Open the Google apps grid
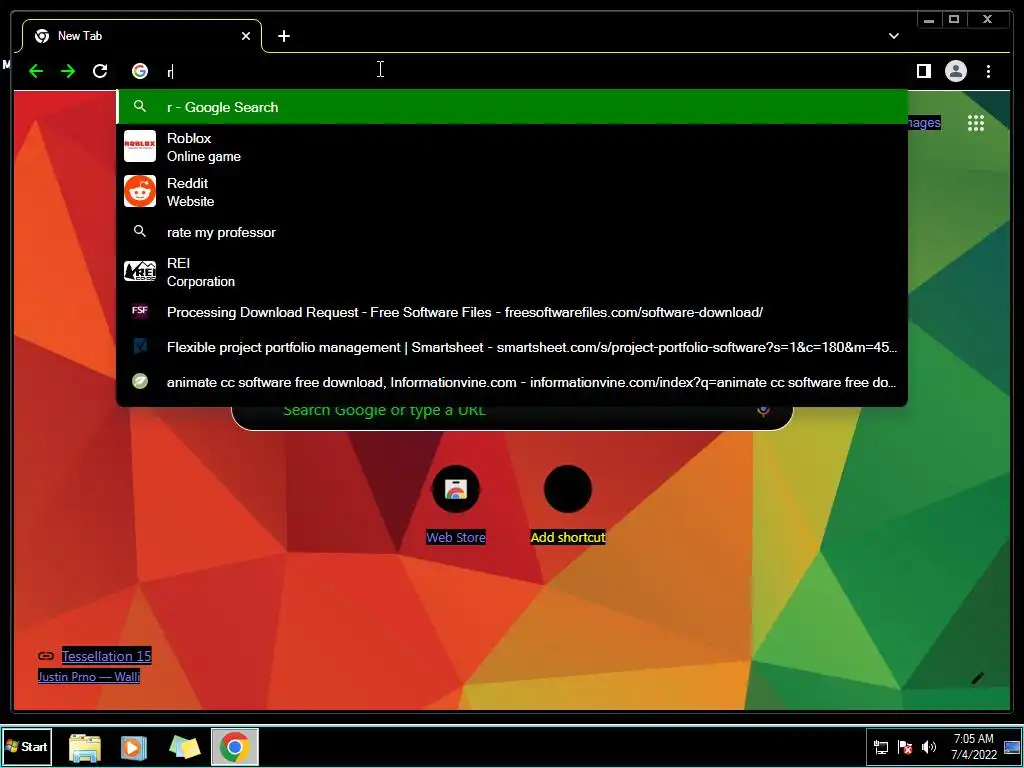The height and width of the screenshot is (768, 1024). (x=976, y=123)
